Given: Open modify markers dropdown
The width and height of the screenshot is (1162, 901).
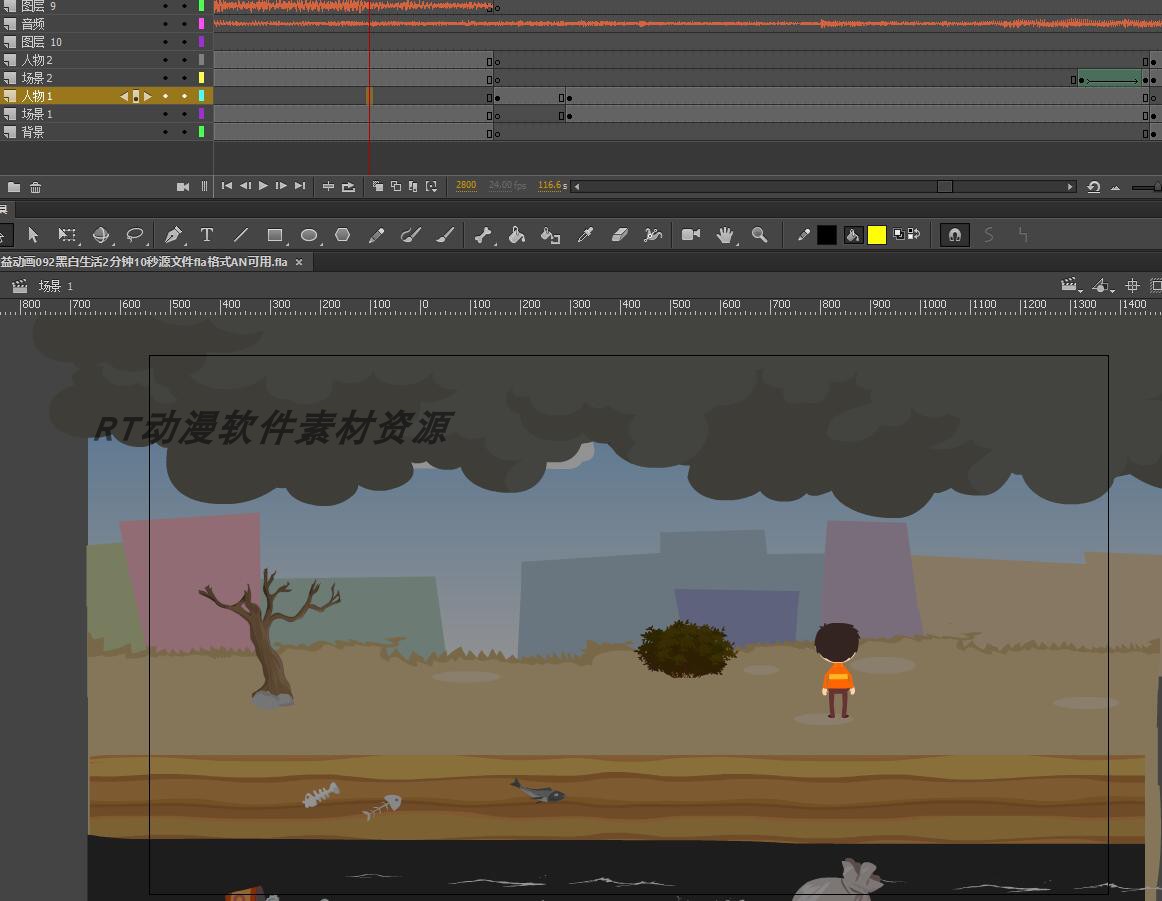Looking at the screenshot, I should (x=431, y=187).
